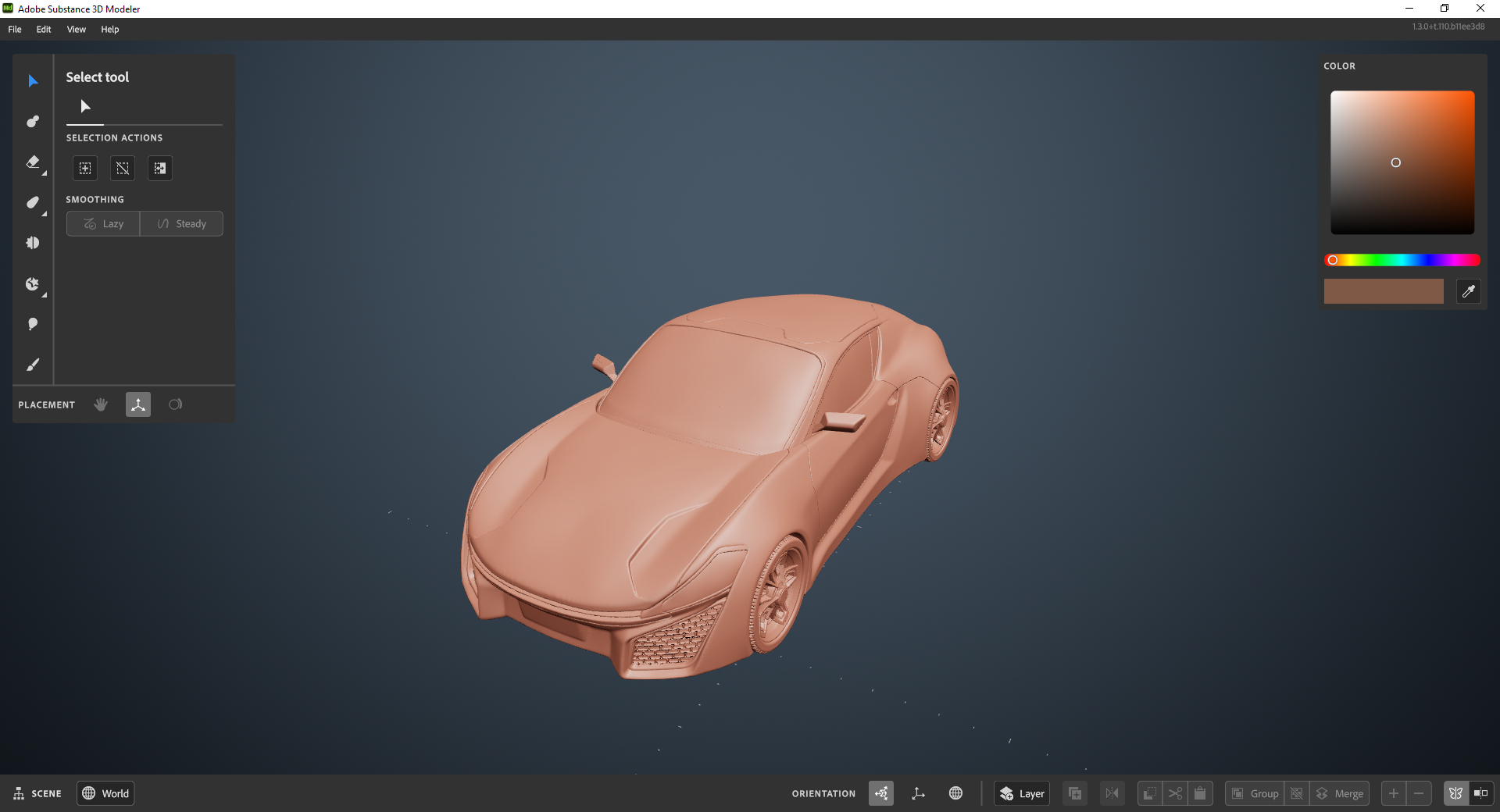The image size is (1500, 812).
Task: Select the Inflate balloon tool
Action: point(33,324)
